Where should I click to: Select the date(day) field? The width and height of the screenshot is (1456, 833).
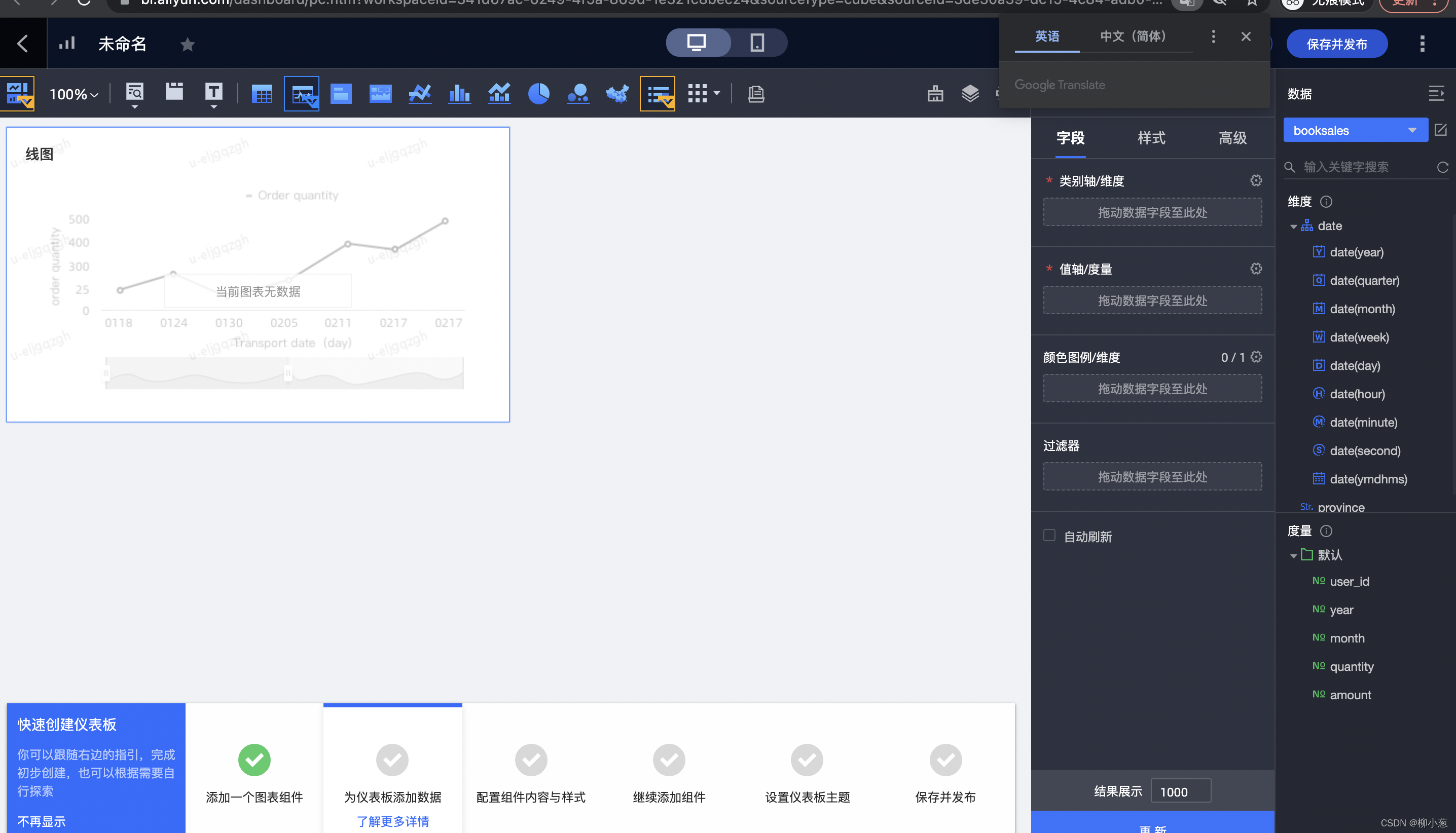coord(1355,366)
